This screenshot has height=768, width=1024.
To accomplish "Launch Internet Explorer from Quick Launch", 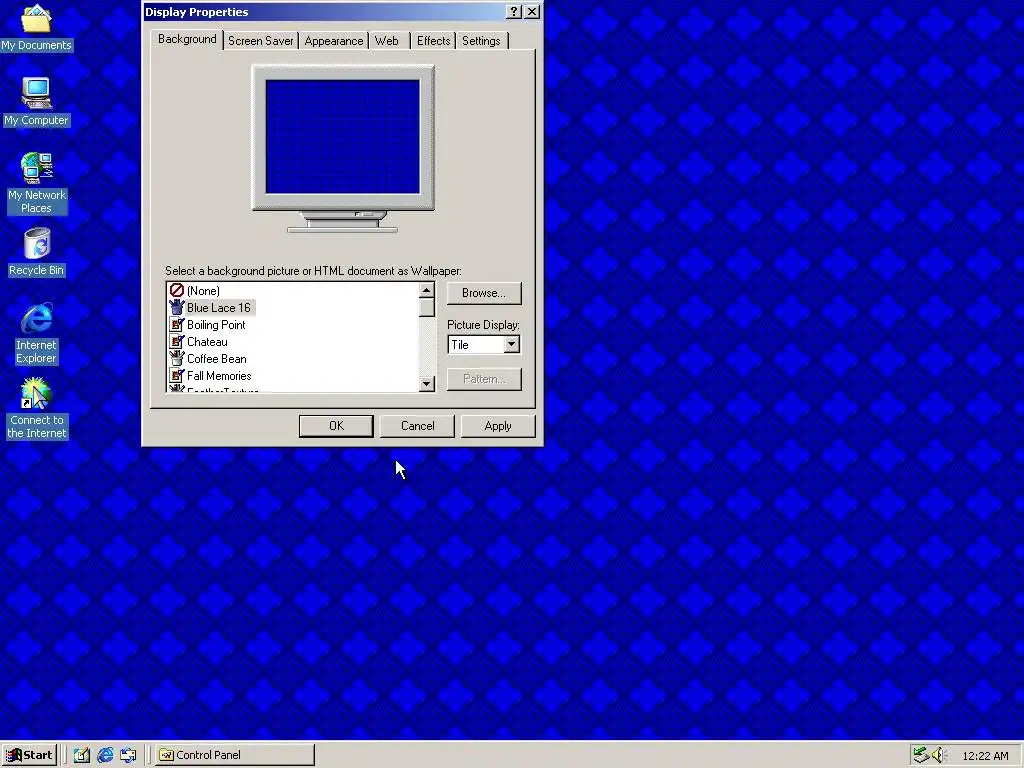I will coord(105,755).
